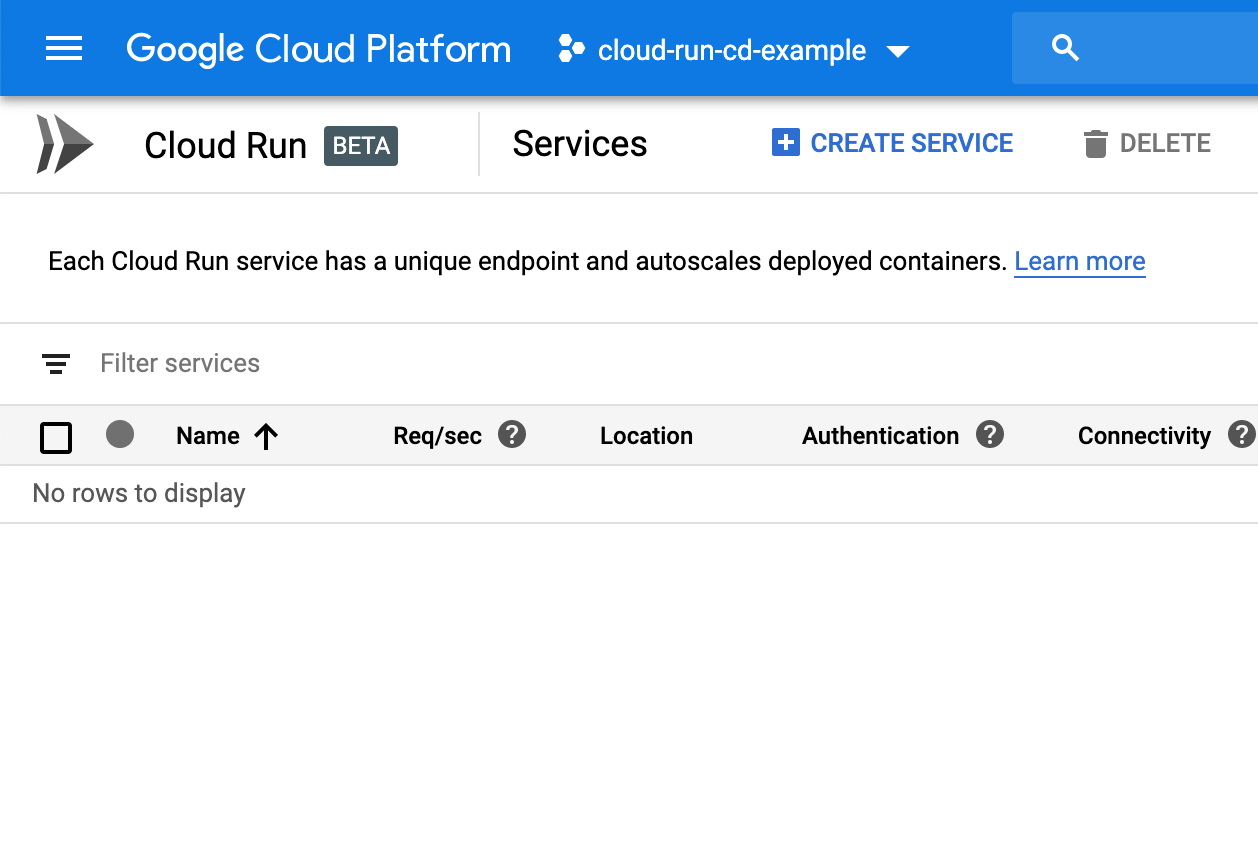Viewport: 1258px width, 864px height.
Task: Open the cloud-run-cd-example project selector
Action: click(x=734, y=50)
